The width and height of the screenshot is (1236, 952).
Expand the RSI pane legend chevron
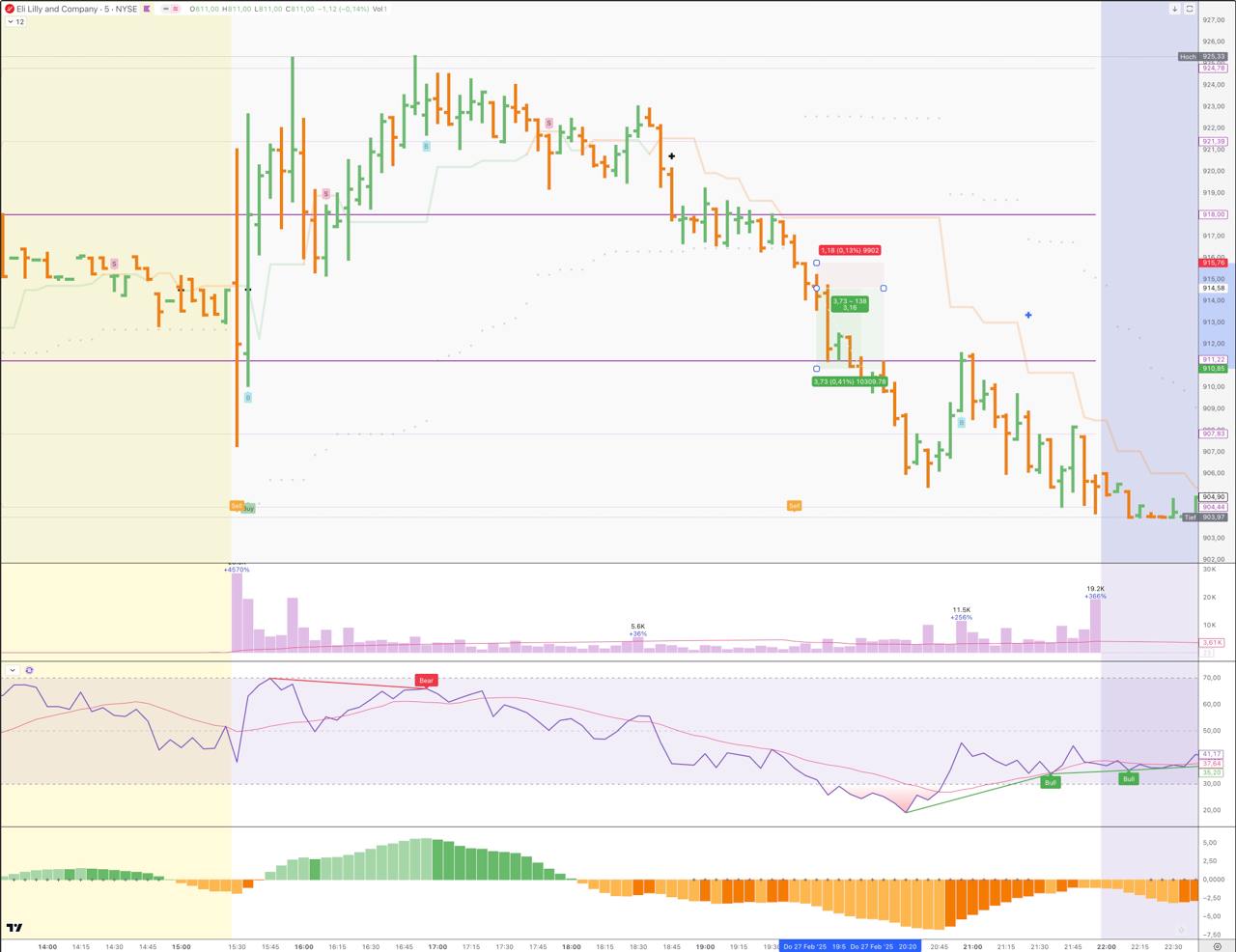pos(12,670)
